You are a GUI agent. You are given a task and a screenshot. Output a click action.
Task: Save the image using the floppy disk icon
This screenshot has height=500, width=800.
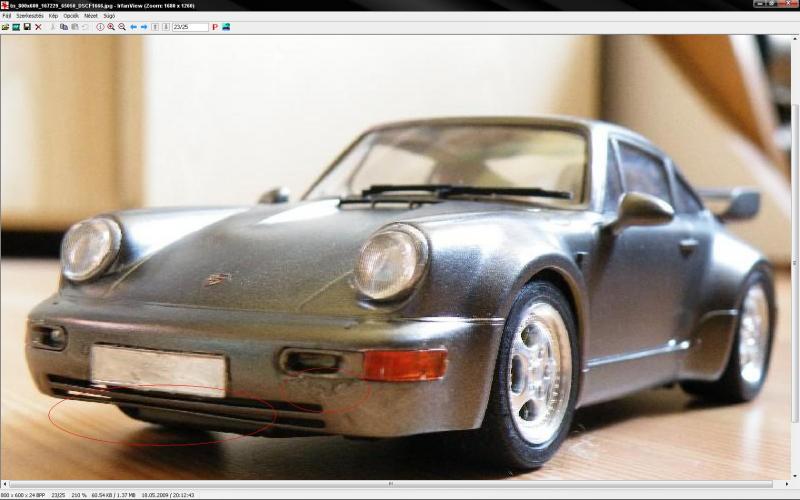[27, 27]
